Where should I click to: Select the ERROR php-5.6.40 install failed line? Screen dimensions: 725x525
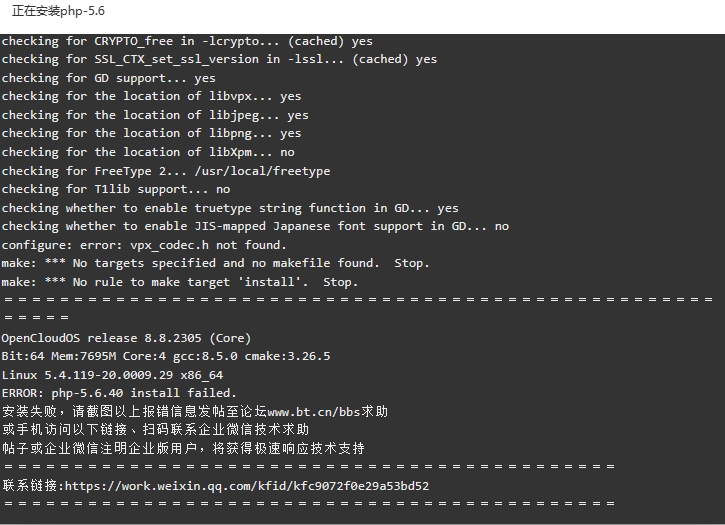119,393
